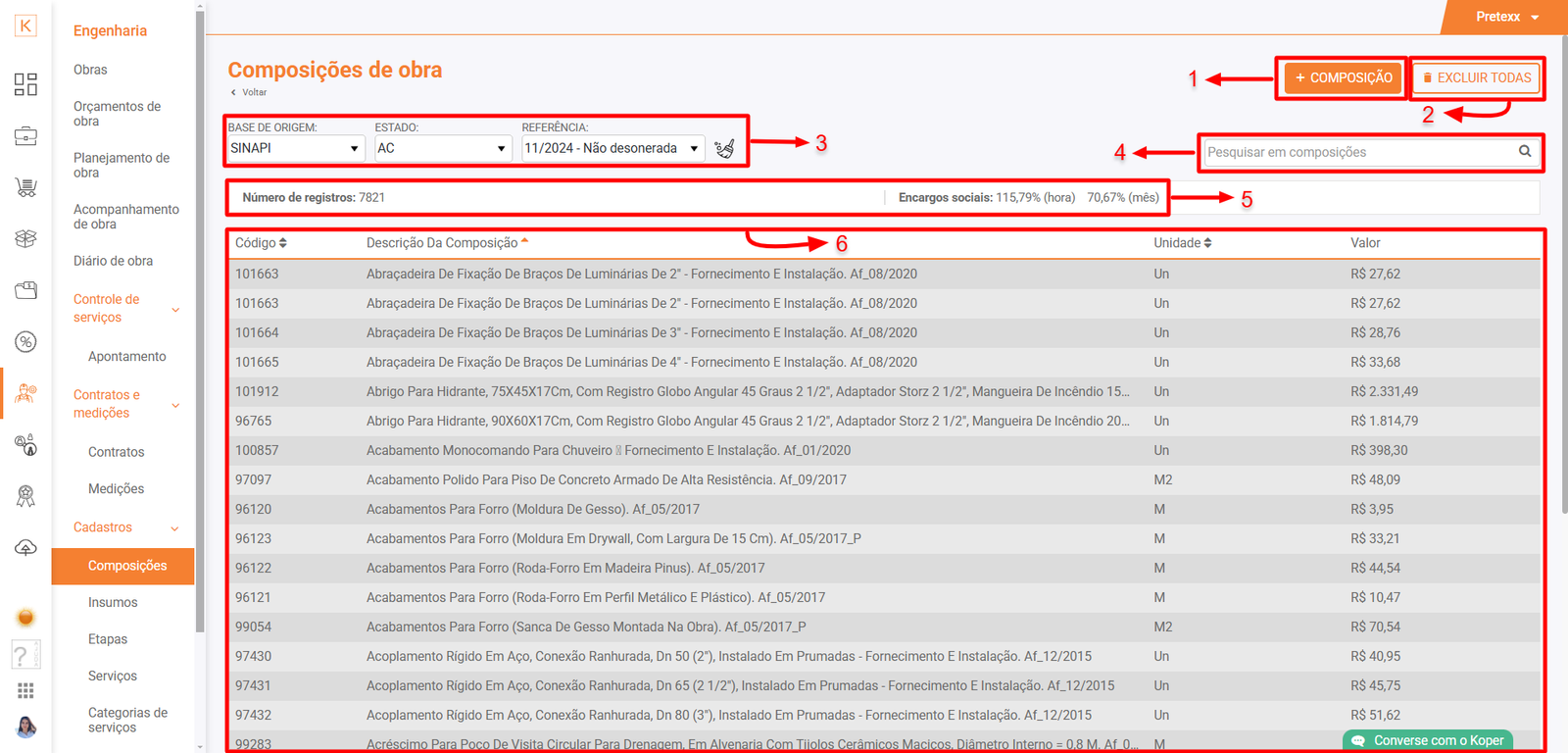The height and width of the screenshot is (753, 1568).
Task: Open the shopping cart module icon
Action: (25, 187)
